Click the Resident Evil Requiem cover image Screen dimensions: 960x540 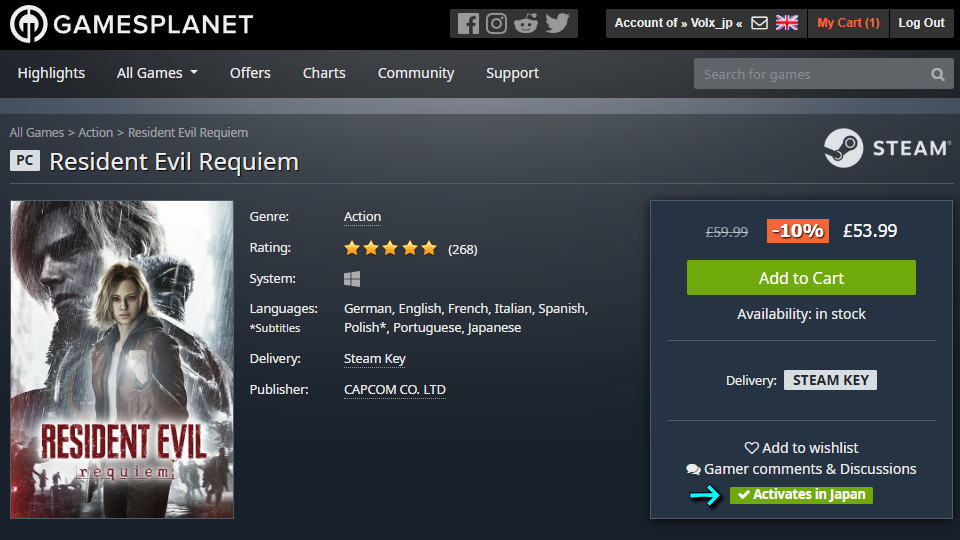[x=122, y=360]
